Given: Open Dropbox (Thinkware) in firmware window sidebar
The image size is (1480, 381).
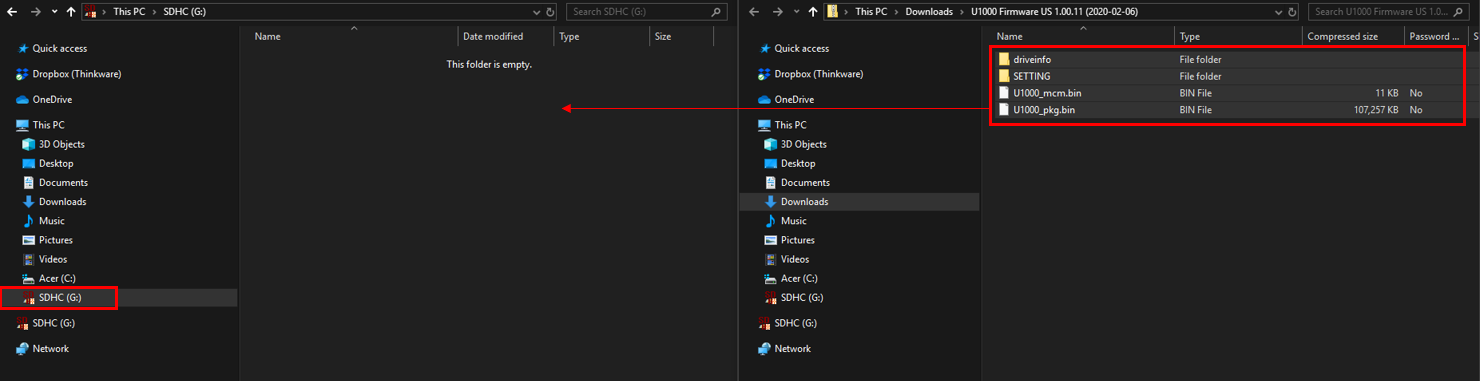Looking at the screenshot, I should coord(818,74).
